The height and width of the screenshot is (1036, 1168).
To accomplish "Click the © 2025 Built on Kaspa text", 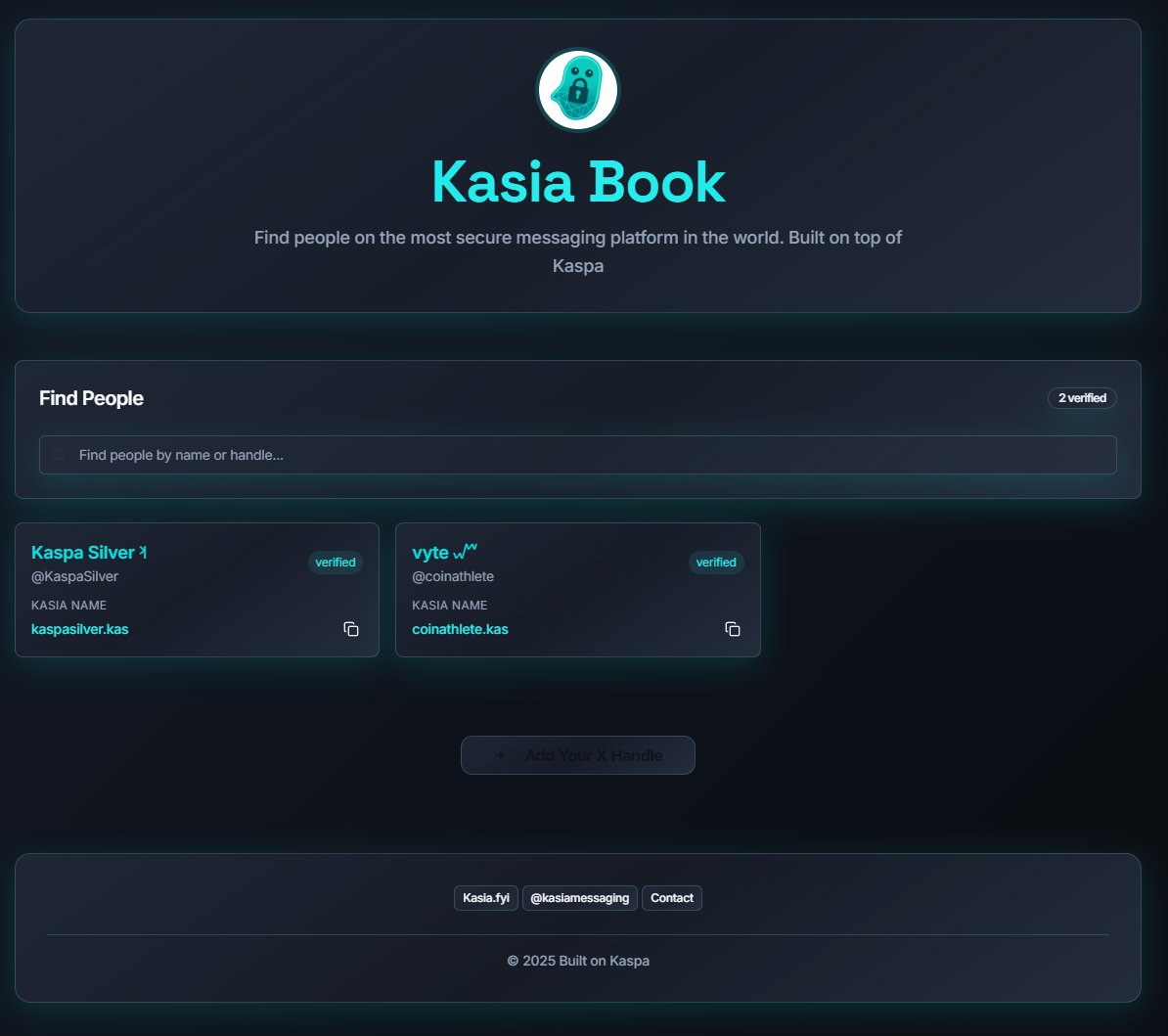I will tap(578, 961).
